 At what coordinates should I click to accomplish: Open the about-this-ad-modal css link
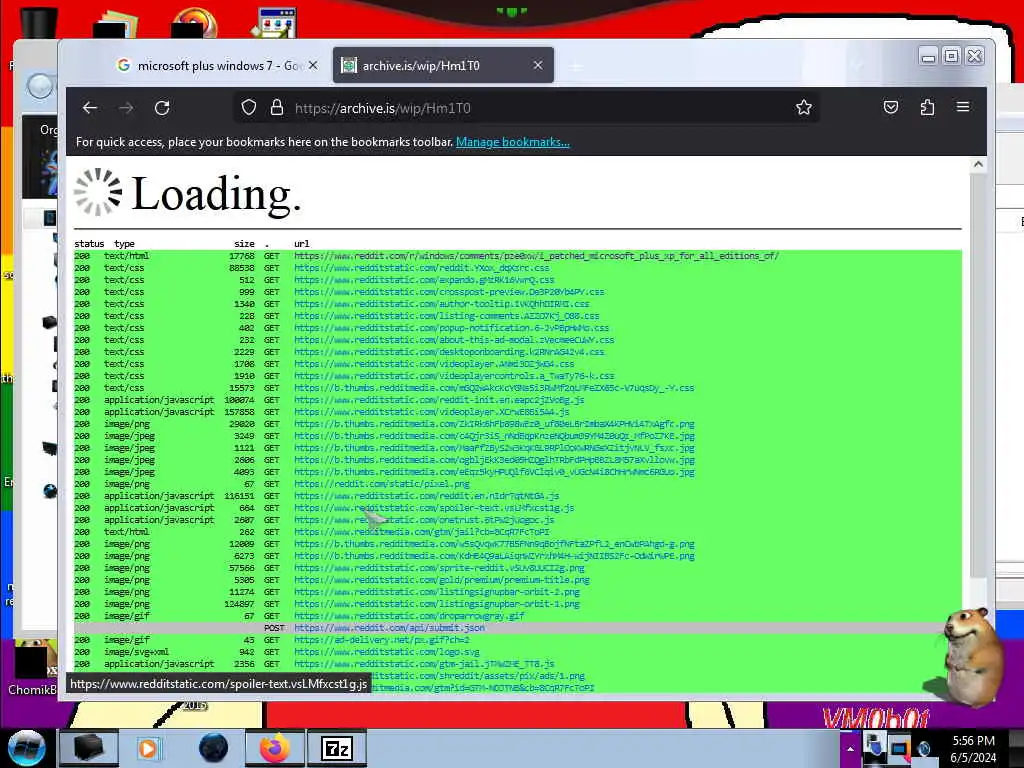(x=454, y=340)
